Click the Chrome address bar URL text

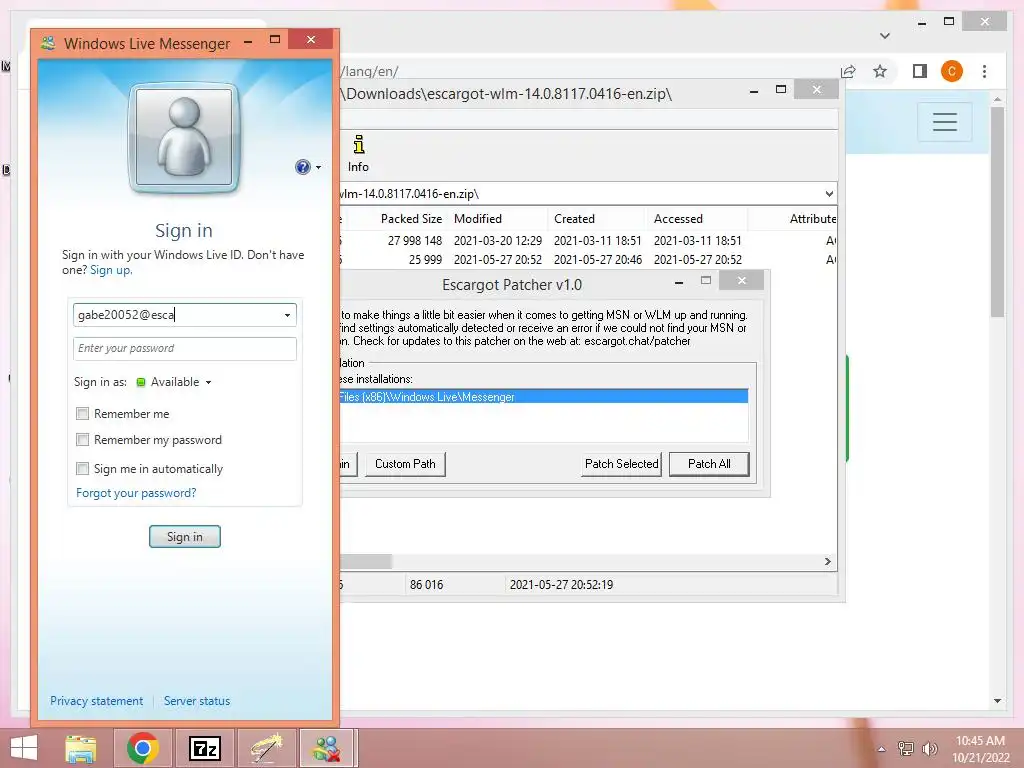coord(371,71)
